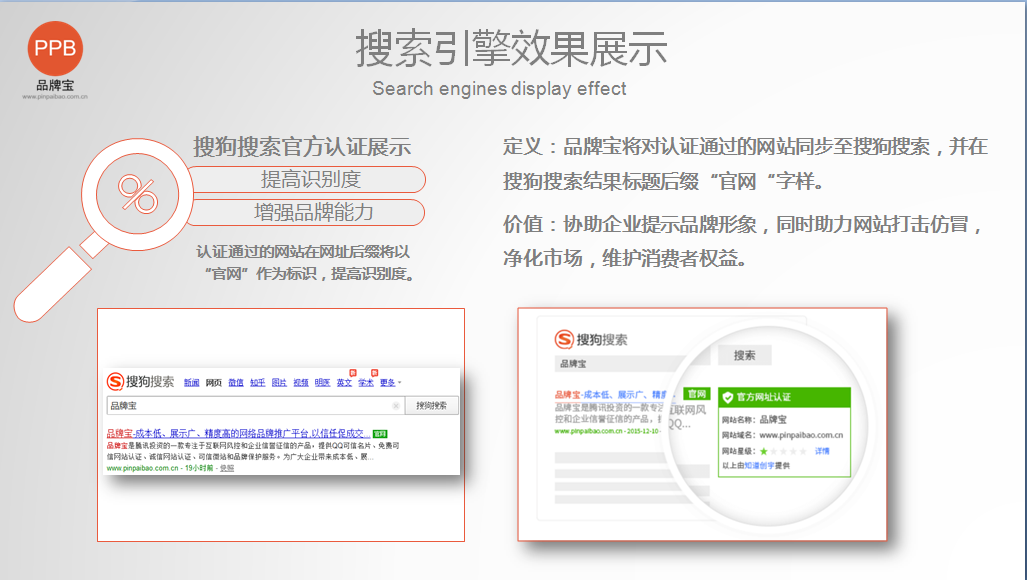
Task: Click the 官方网址认证 green header
Action: pyautogui.click(x=785, y=397)
